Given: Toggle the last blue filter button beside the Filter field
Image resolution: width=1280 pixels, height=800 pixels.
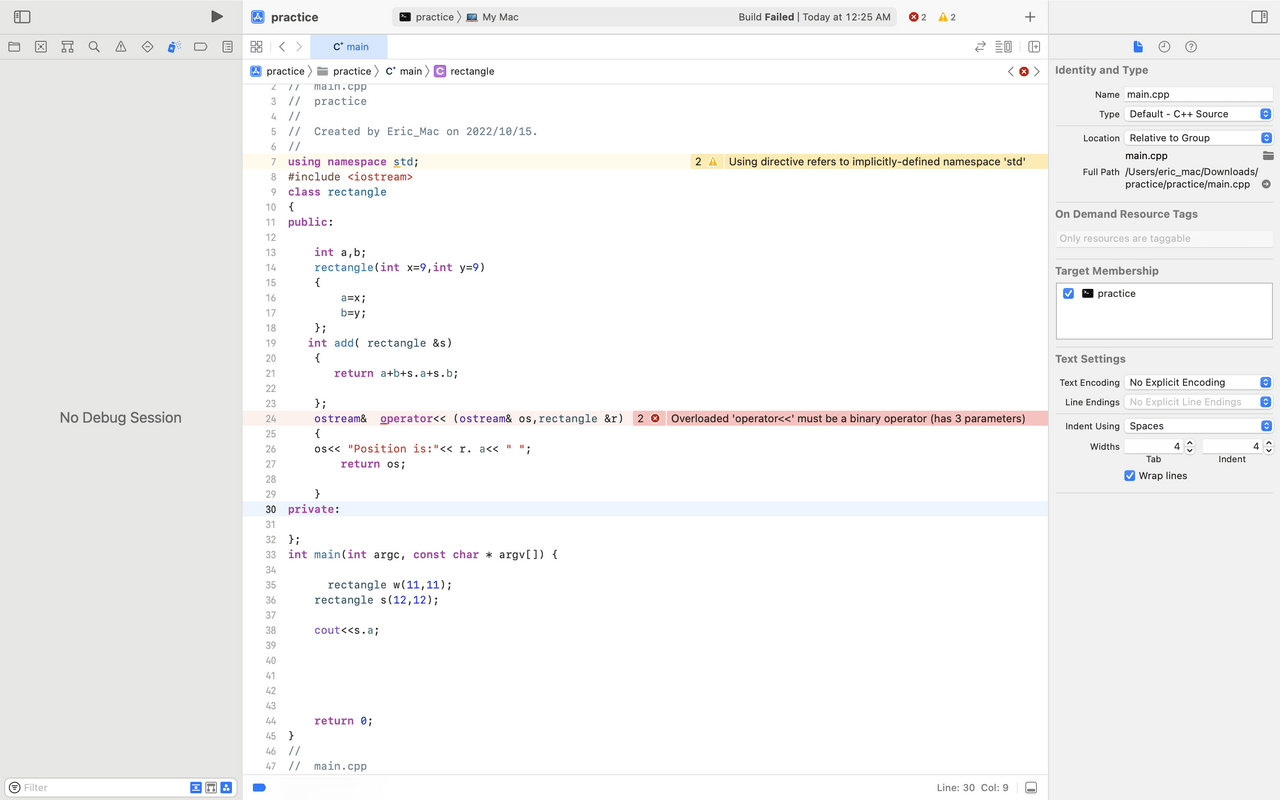Looking at the screenshot, I should 226,788.
